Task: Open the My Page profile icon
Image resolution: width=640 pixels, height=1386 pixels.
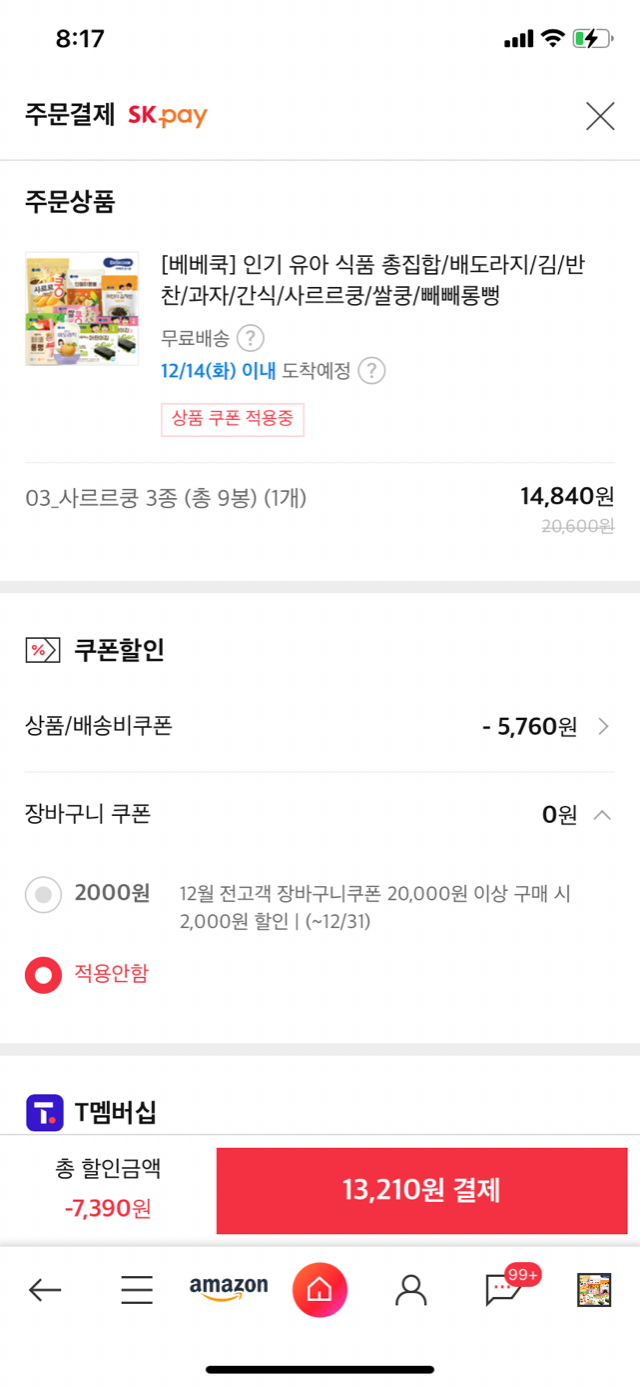Action: 410,1290
